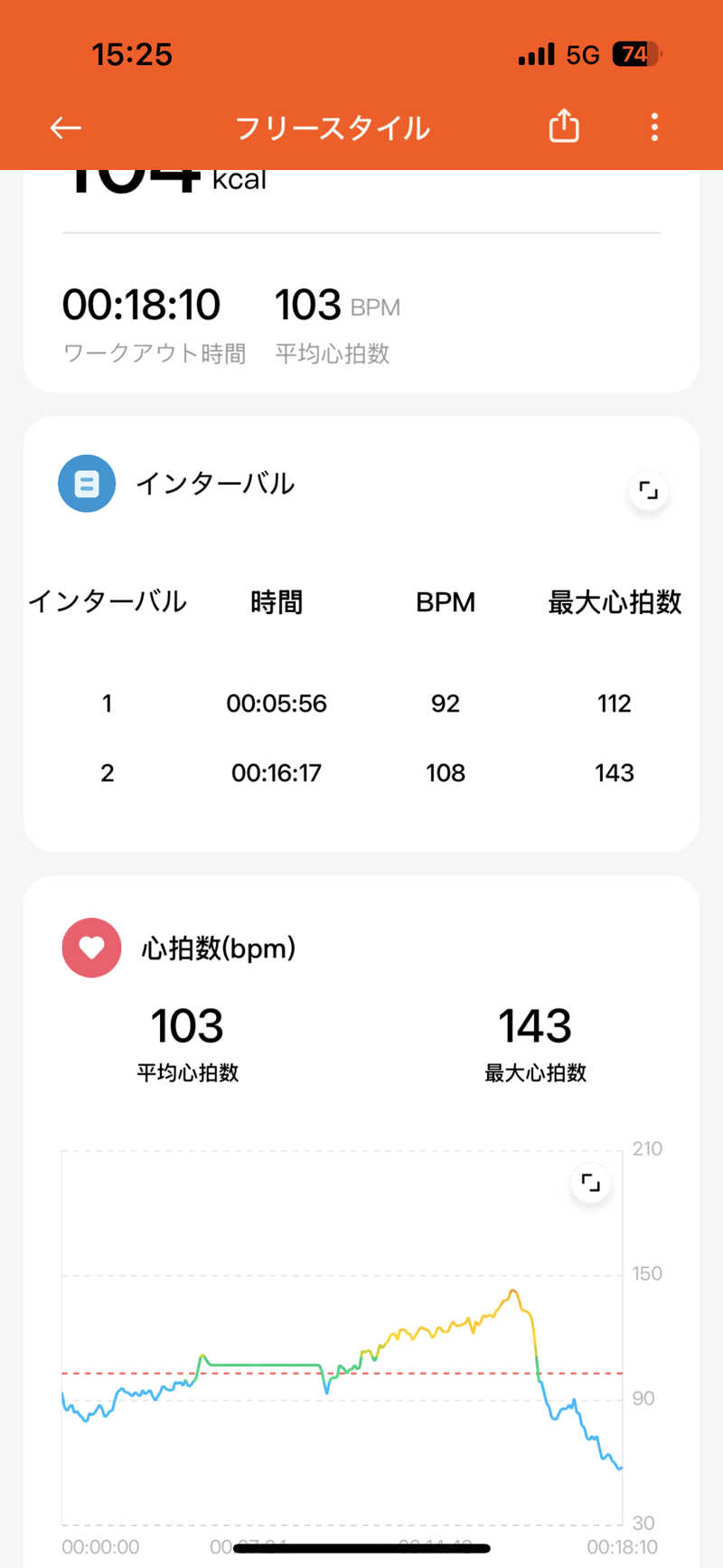The height and width of the screenshot is (1568, 723).
Task: Expand the interval table to fullscreen
Action: (x=648, y=491)
